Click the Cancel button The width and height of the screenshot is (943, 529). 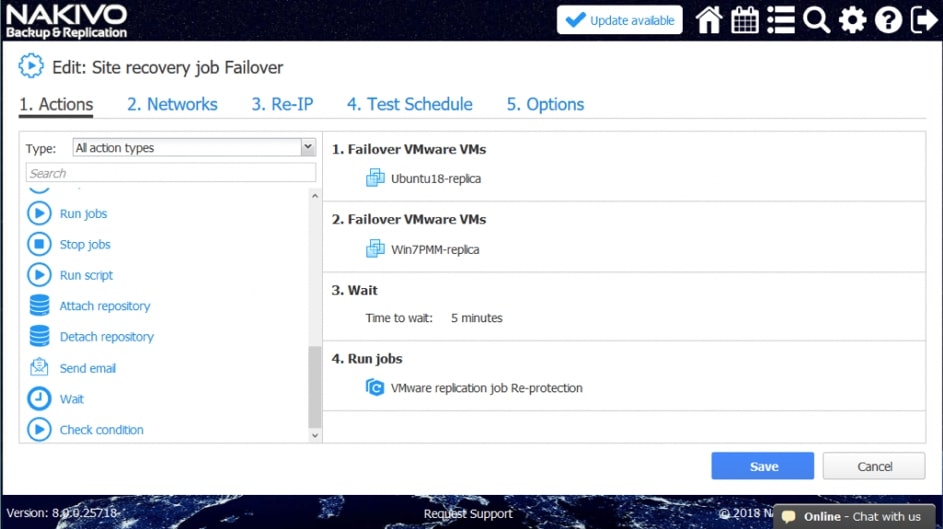(874, 466)
